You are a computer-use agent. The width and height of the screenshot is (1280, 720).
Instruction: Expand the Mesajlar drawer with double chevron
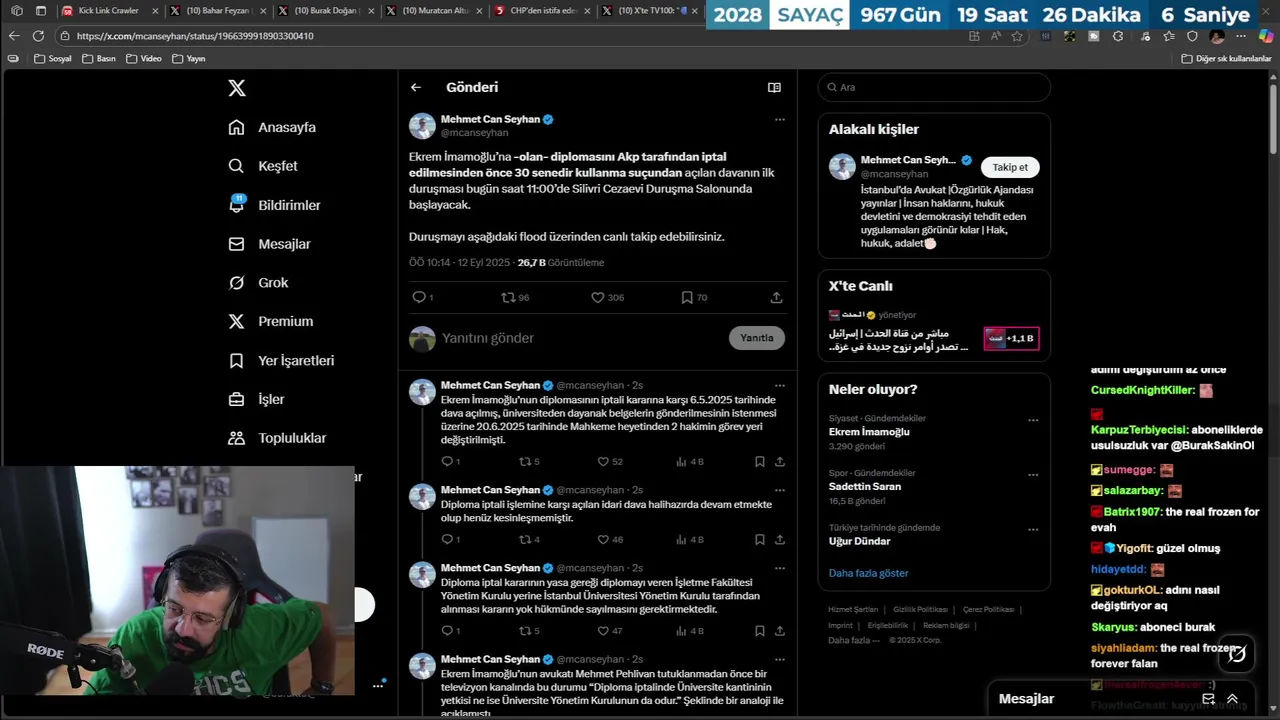click(x=1233, y=699)
